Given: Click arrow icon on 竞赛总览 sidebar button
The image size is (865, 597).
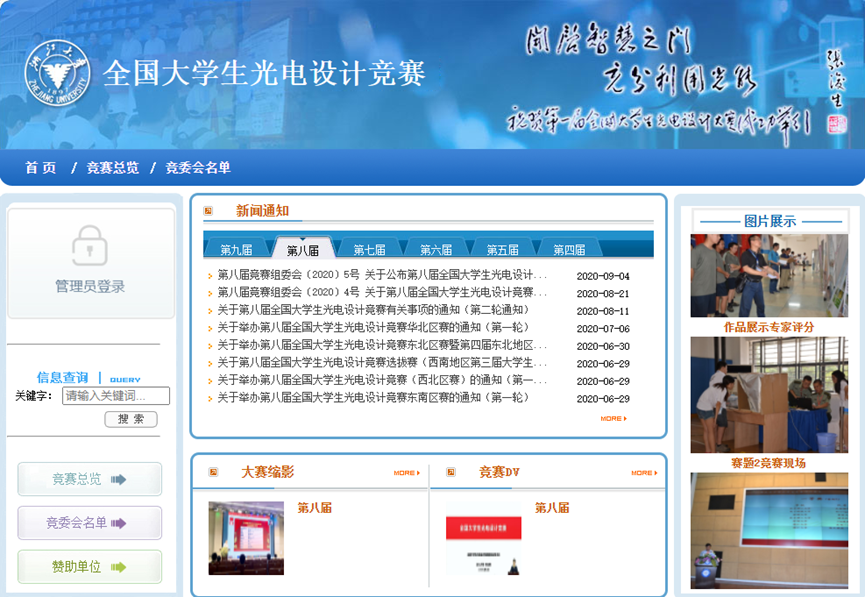Looking at the screenshot, I should tap(119, 480).
